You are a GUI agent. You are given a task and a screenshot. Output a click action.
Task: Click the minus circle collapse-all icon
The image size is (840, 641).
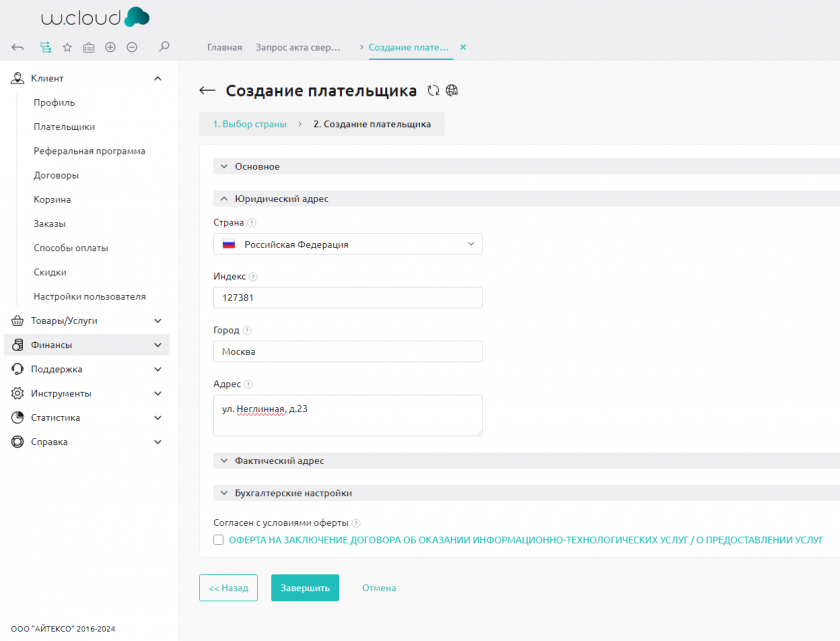point(132,47)
